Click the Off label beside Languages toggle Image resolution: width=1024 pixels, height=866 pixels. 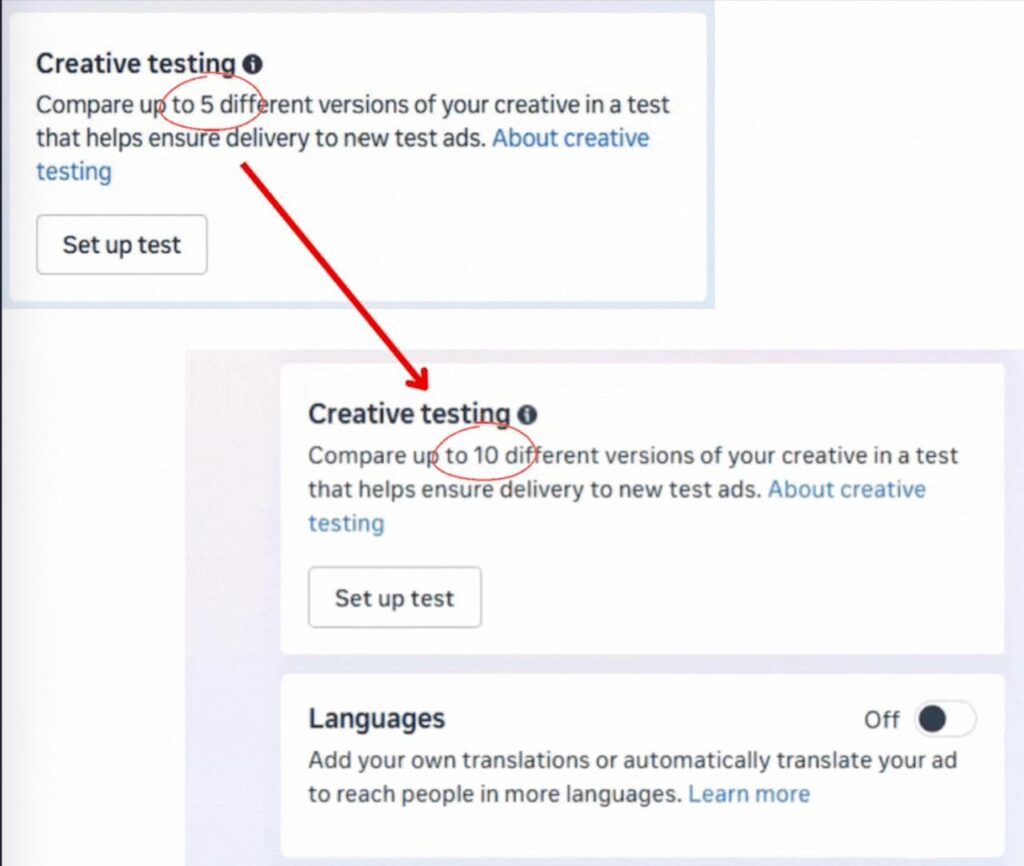click(x=881, y=720)
